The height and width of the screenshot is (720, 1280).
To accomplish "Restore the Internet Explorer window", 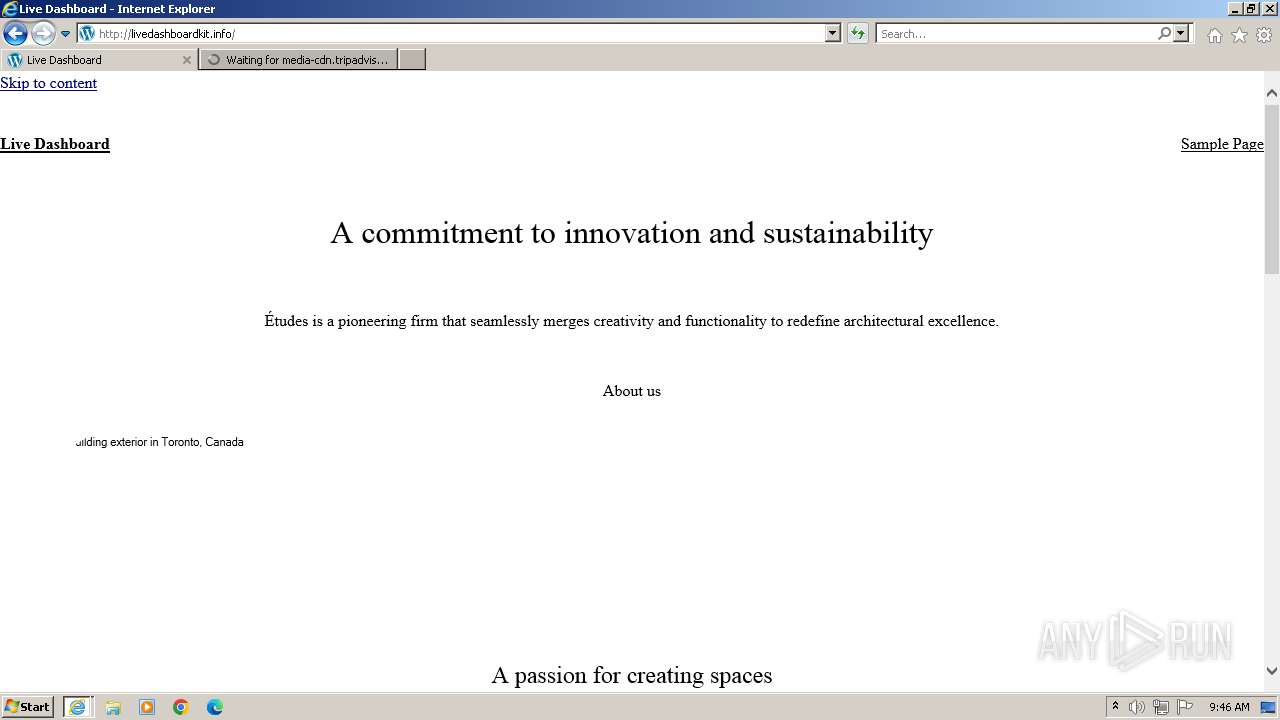I will [x=1251, y=9].
